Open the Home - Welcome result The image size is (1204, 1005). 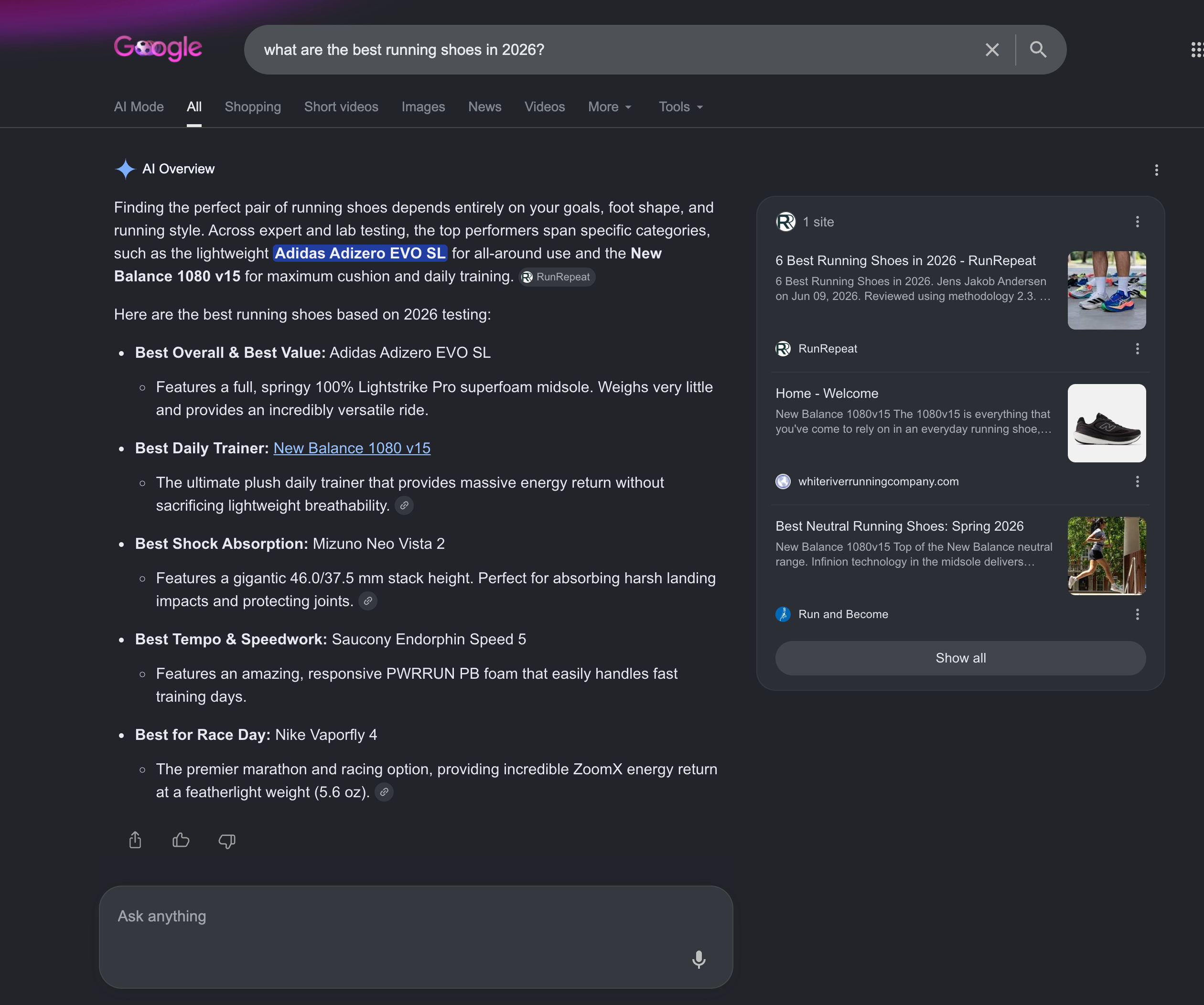[x=827, y=394]
